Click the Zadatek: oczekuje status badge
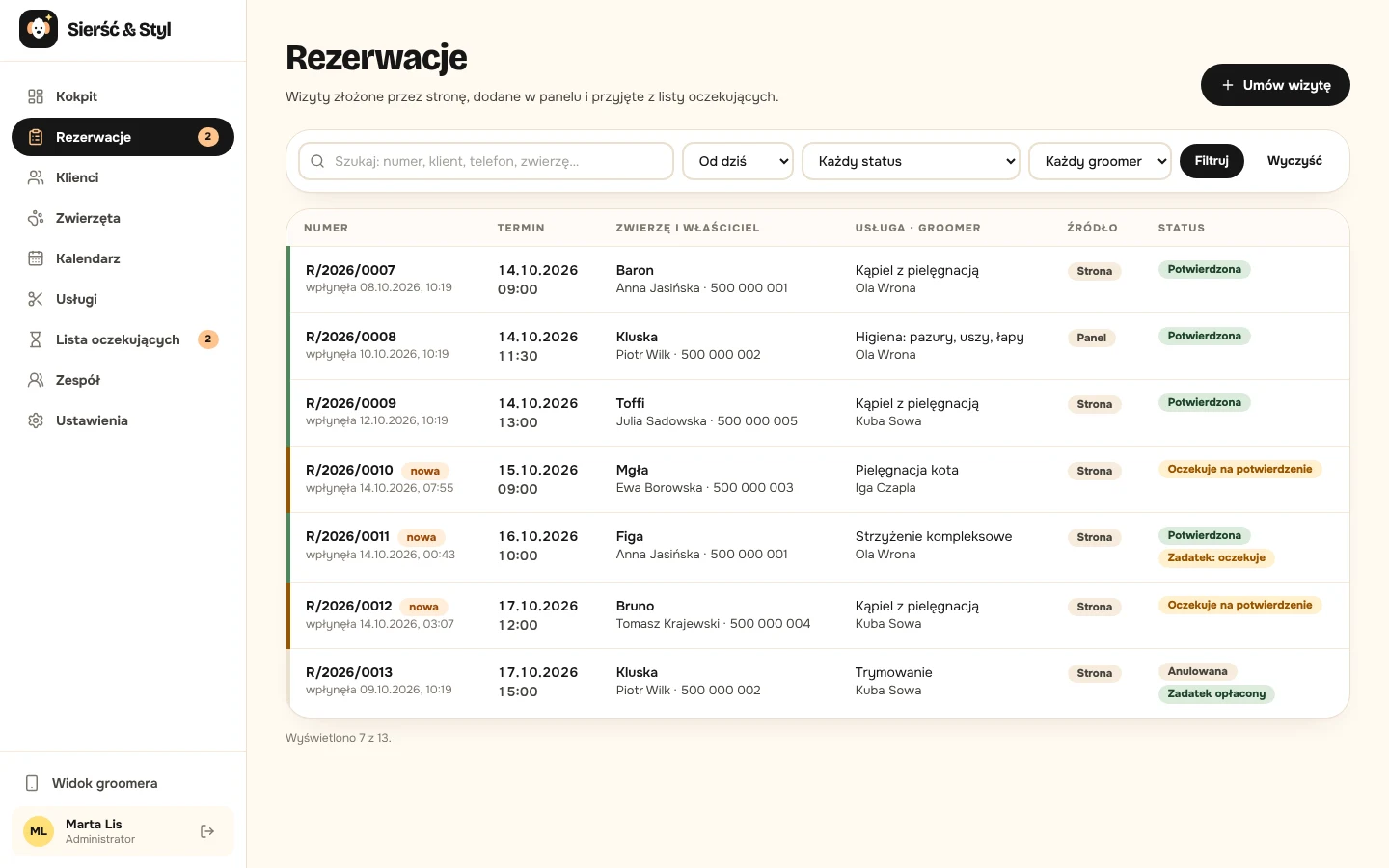 (x=1216, y=557)
